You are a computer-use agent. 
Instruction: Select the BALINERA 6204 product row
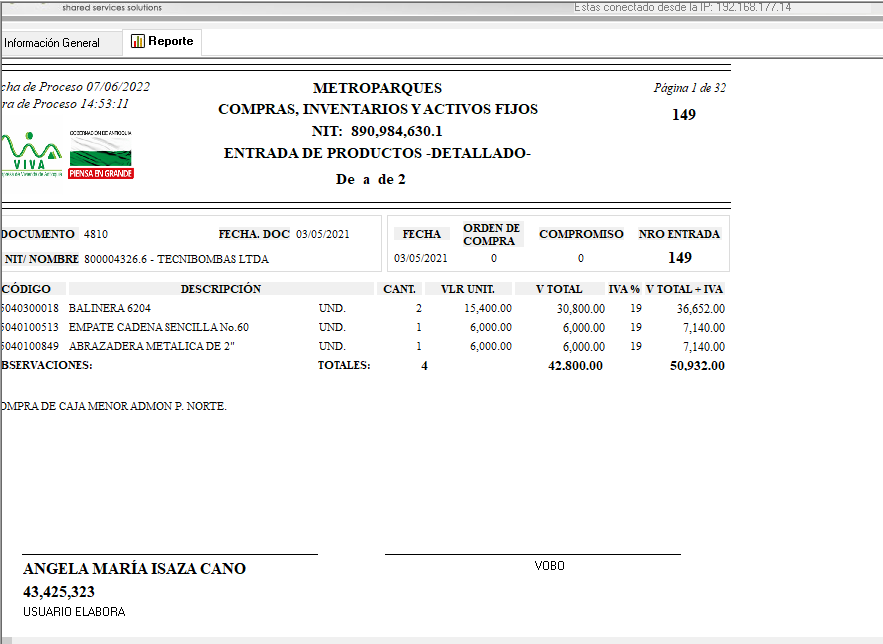coord(112,309)
